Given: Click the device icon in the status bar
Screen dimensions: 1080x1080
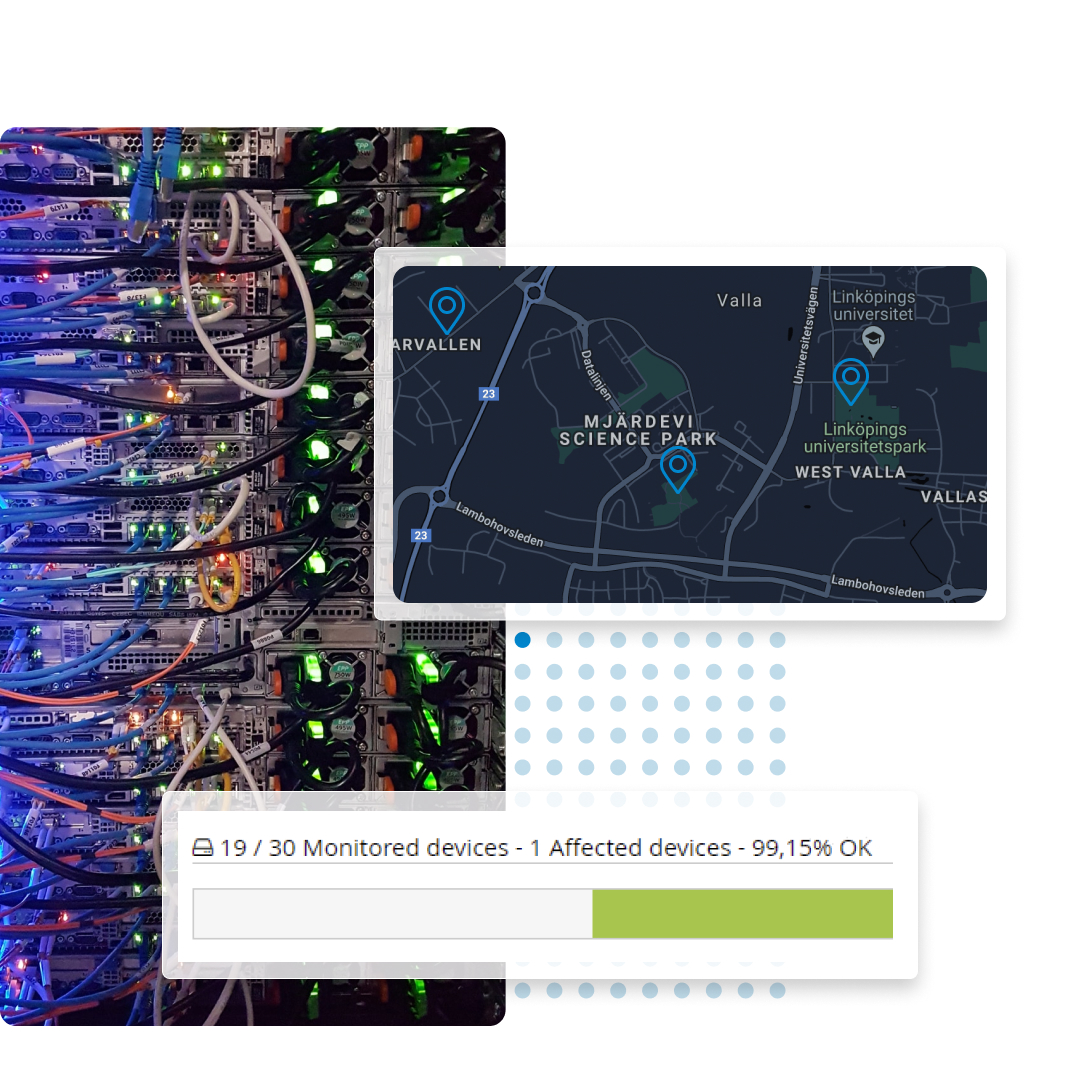Looking at the screenshot, I should (204, 847).
